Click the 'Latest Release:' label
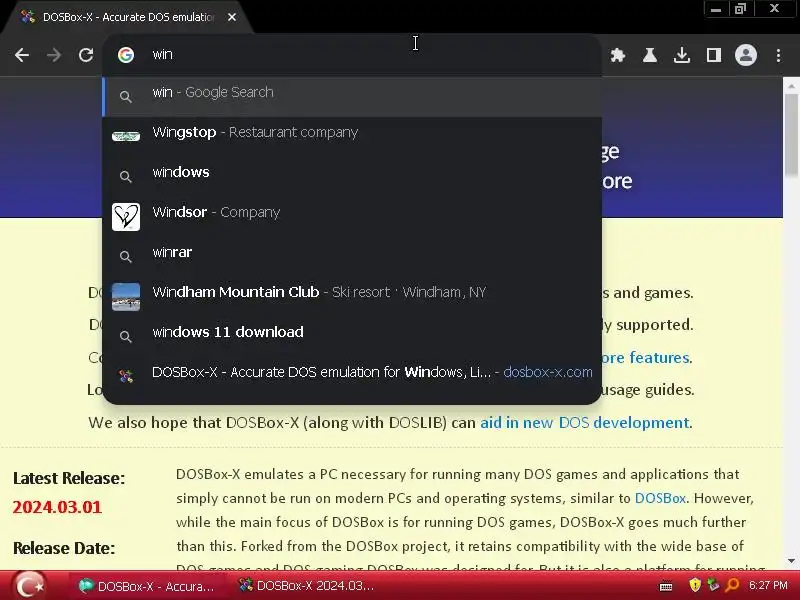This screenshot has height=600, width=800. point(69,478)
